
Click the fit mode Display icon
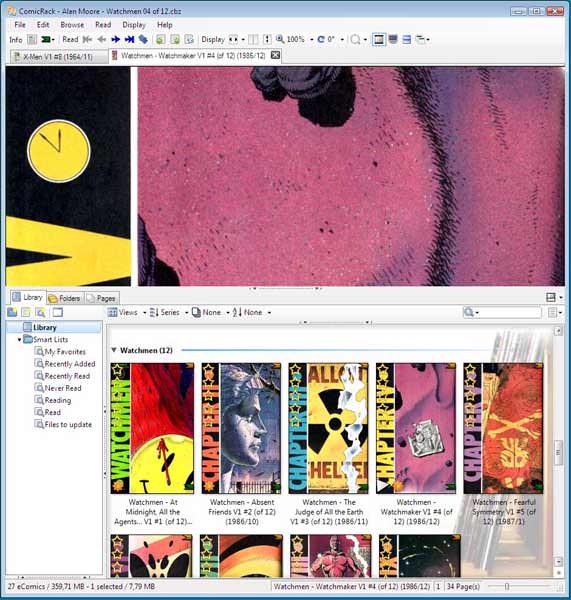(x=233, y=39)
